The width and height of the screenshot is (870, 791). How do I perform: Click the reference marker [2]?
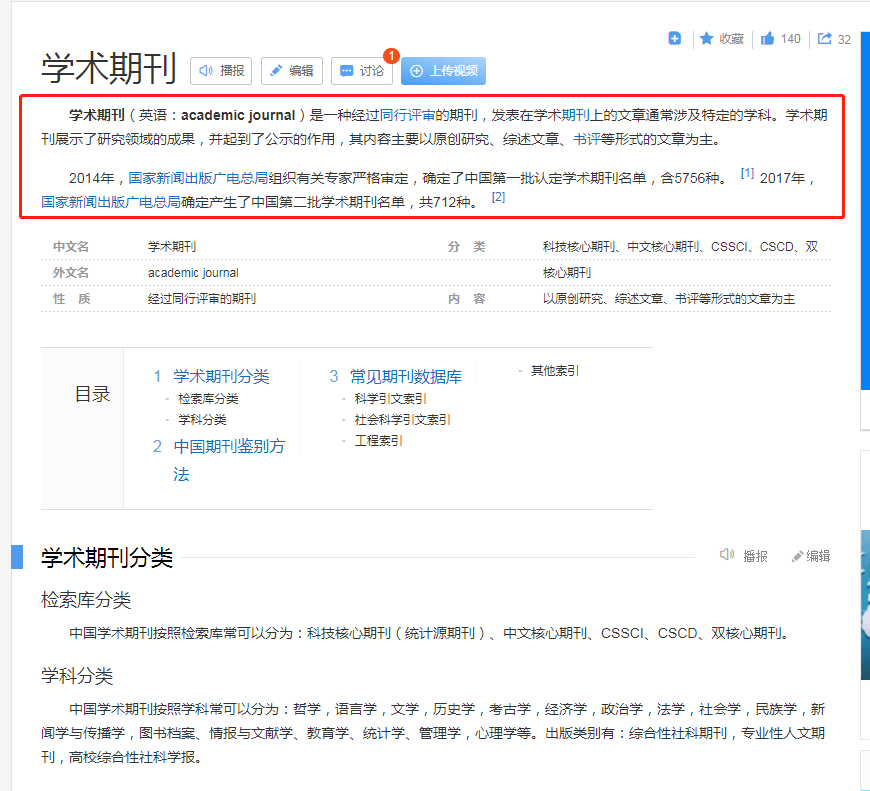tap(498, 197)
